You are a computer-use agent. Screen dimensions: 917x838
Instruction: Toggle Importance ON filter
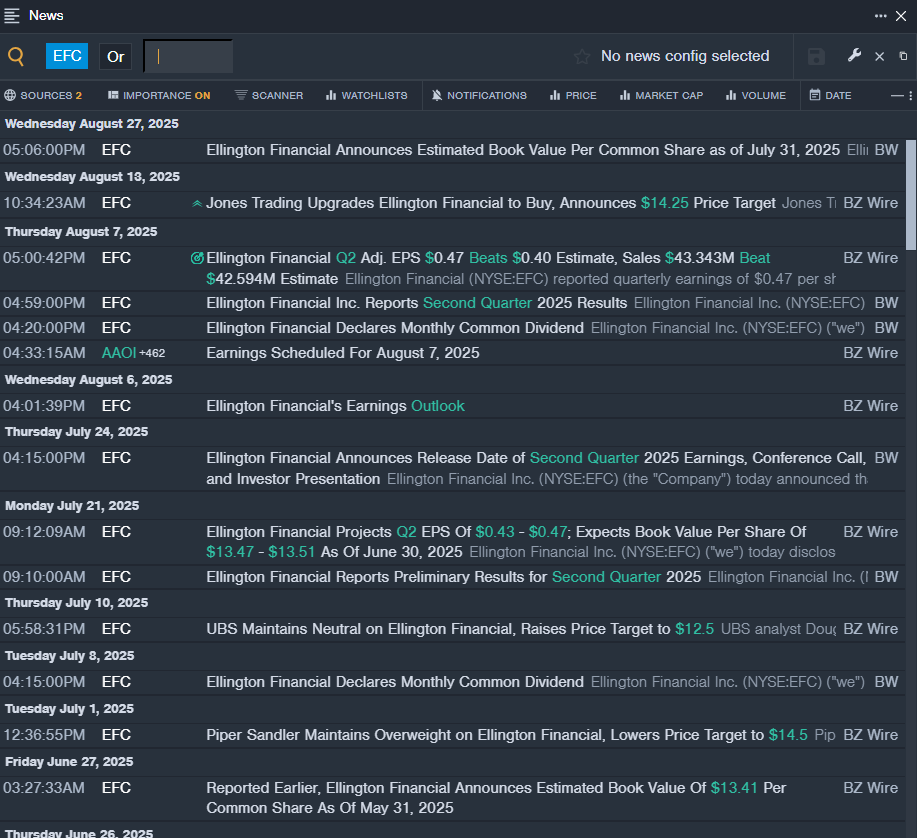click(159, 95)
